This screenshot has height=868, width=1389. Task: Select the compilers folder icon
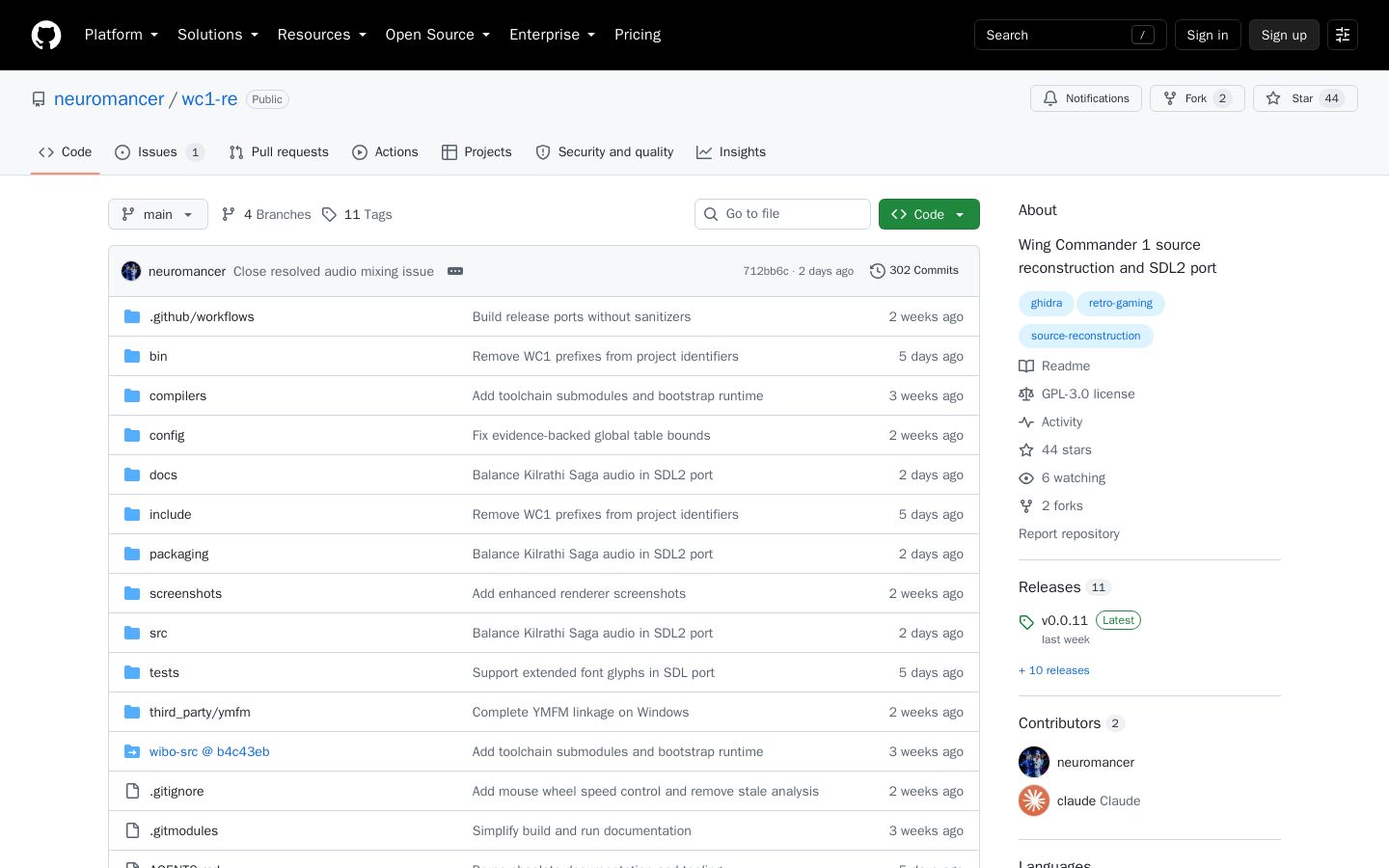[132, 395]
